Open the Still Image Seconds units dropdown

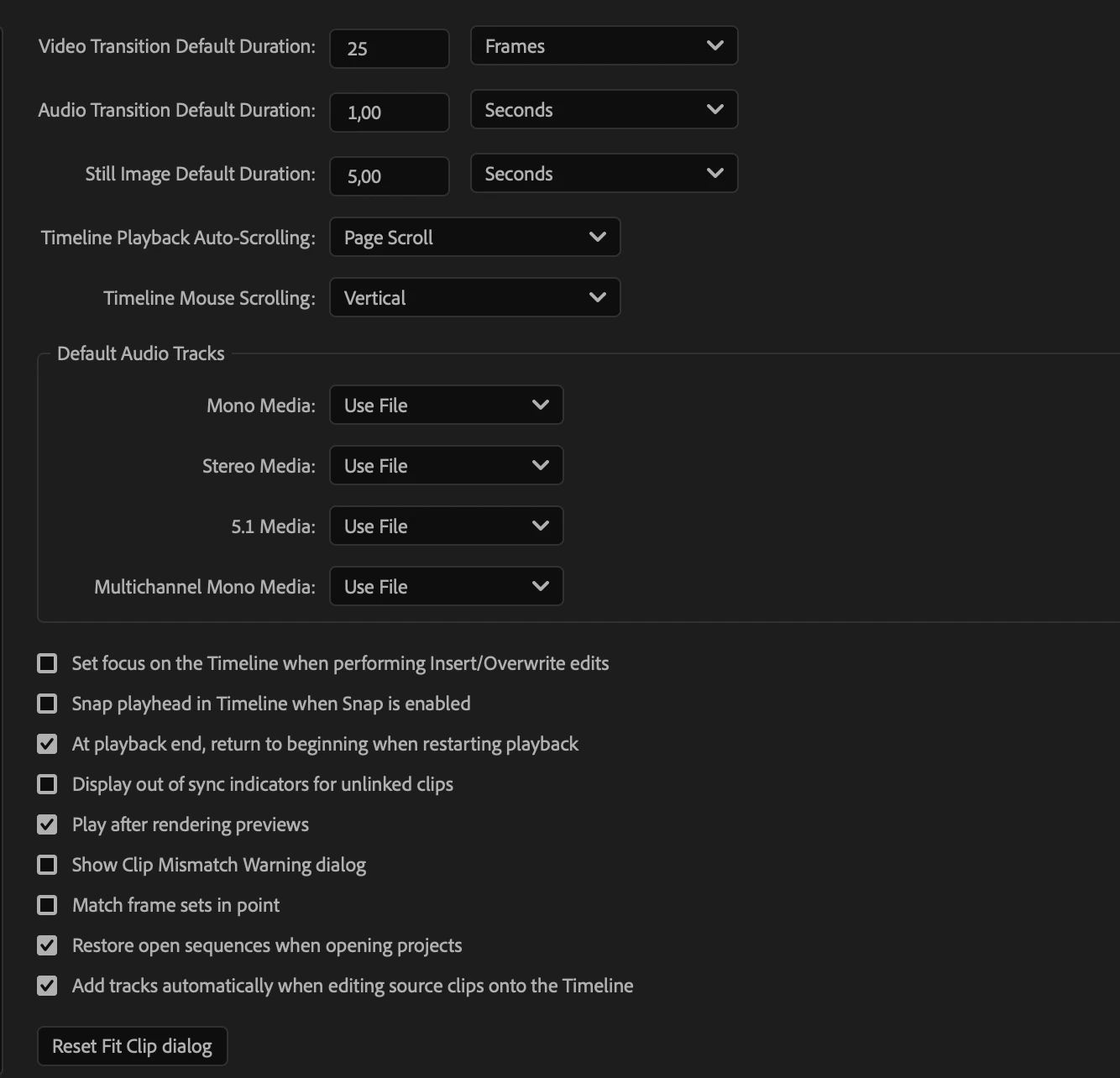(604, 174)
